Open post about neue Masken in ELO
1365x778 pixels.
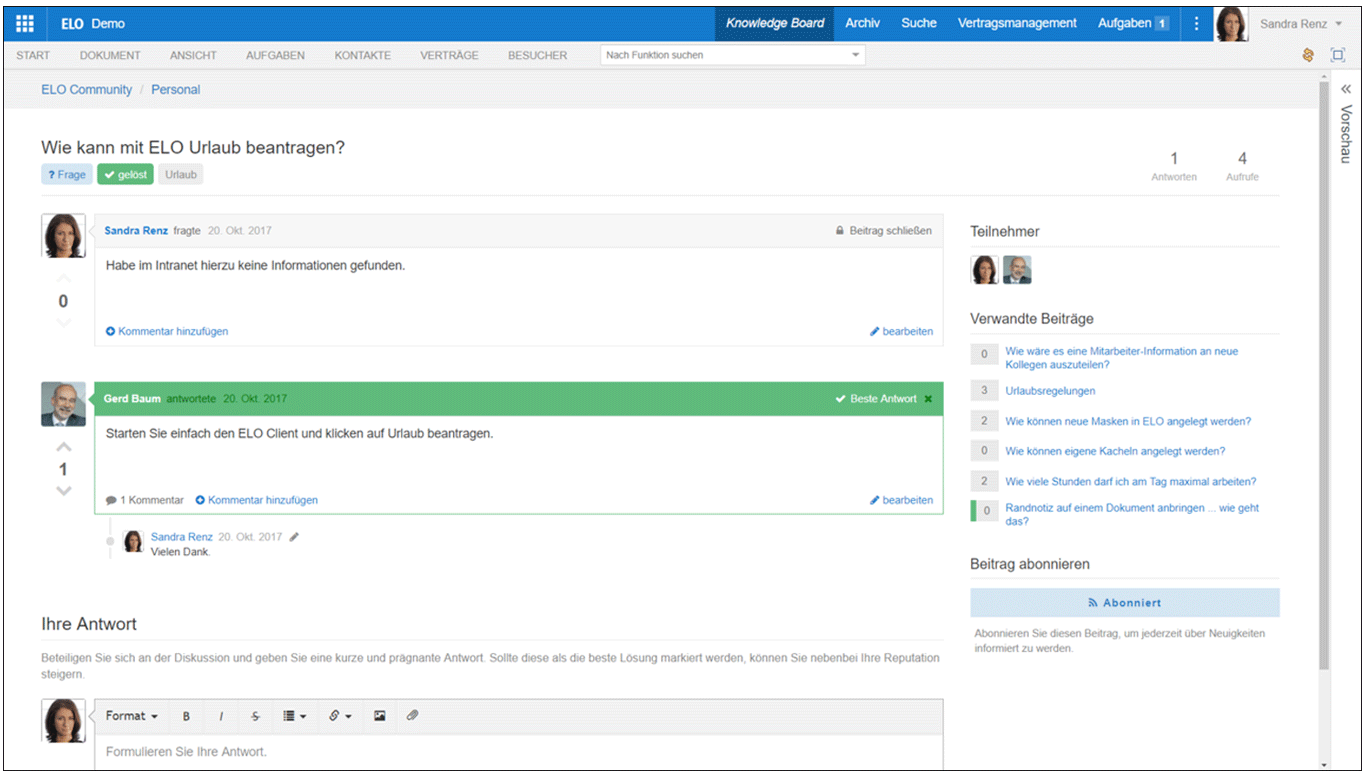[1128, 421]
